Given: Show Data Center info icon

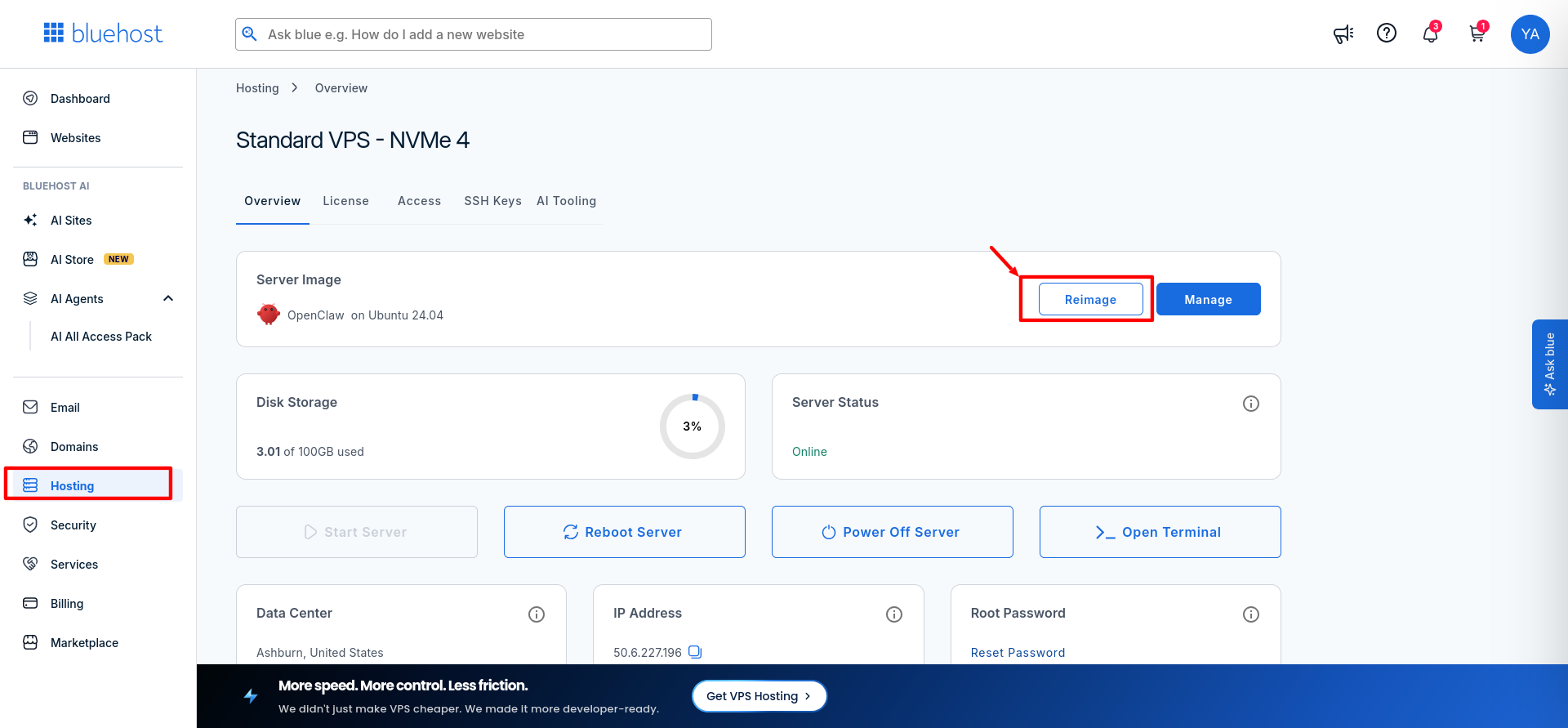Looking at the screenshot, I should [537, 614].
